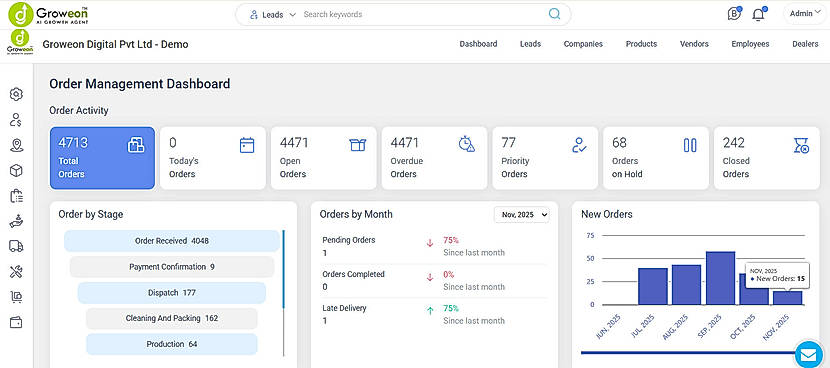
Task: Click the Groweon Digital company logo
Action: pyautogui.click(x=20, y=43)
